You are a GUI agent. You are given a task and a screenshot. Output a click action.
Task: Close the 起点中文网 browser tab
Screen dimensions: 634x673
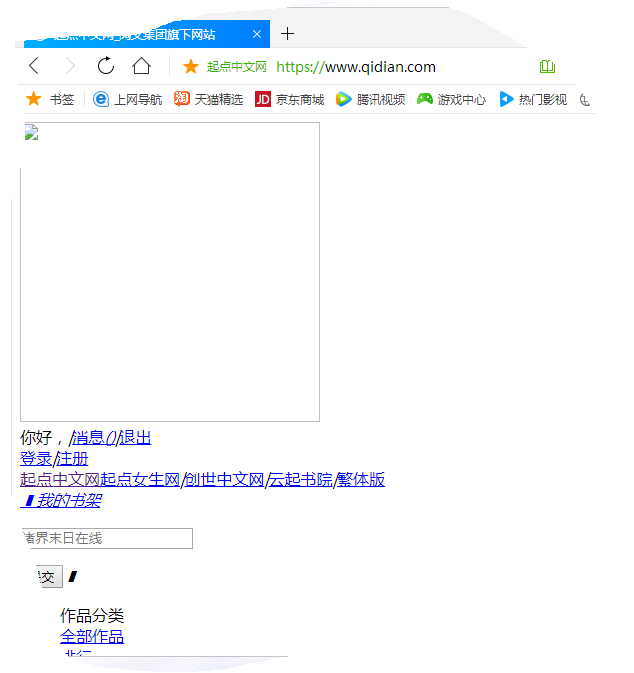click(x=257, y=34)
